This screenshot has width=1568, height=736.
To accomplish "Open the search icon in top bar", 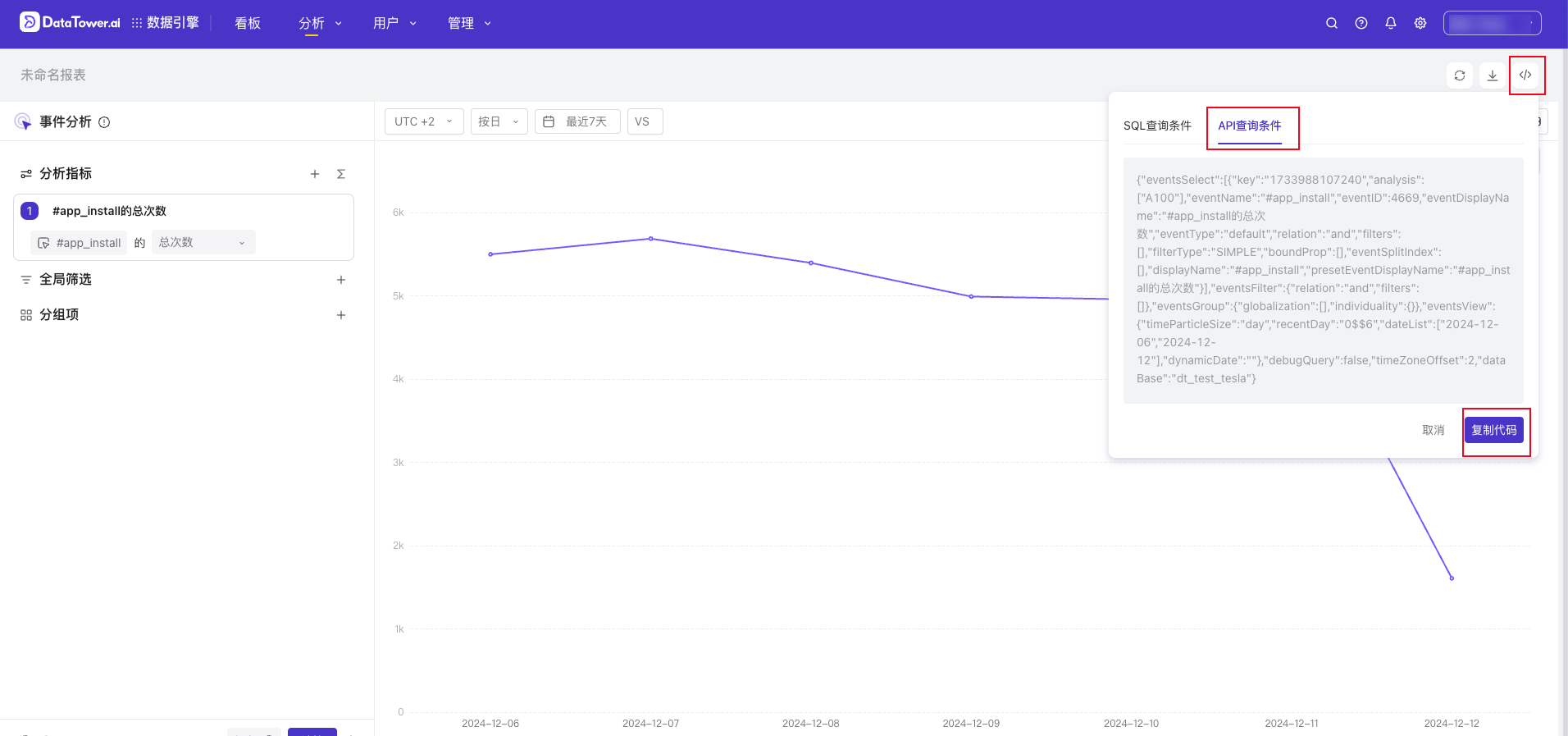I will coord(1332,23).
